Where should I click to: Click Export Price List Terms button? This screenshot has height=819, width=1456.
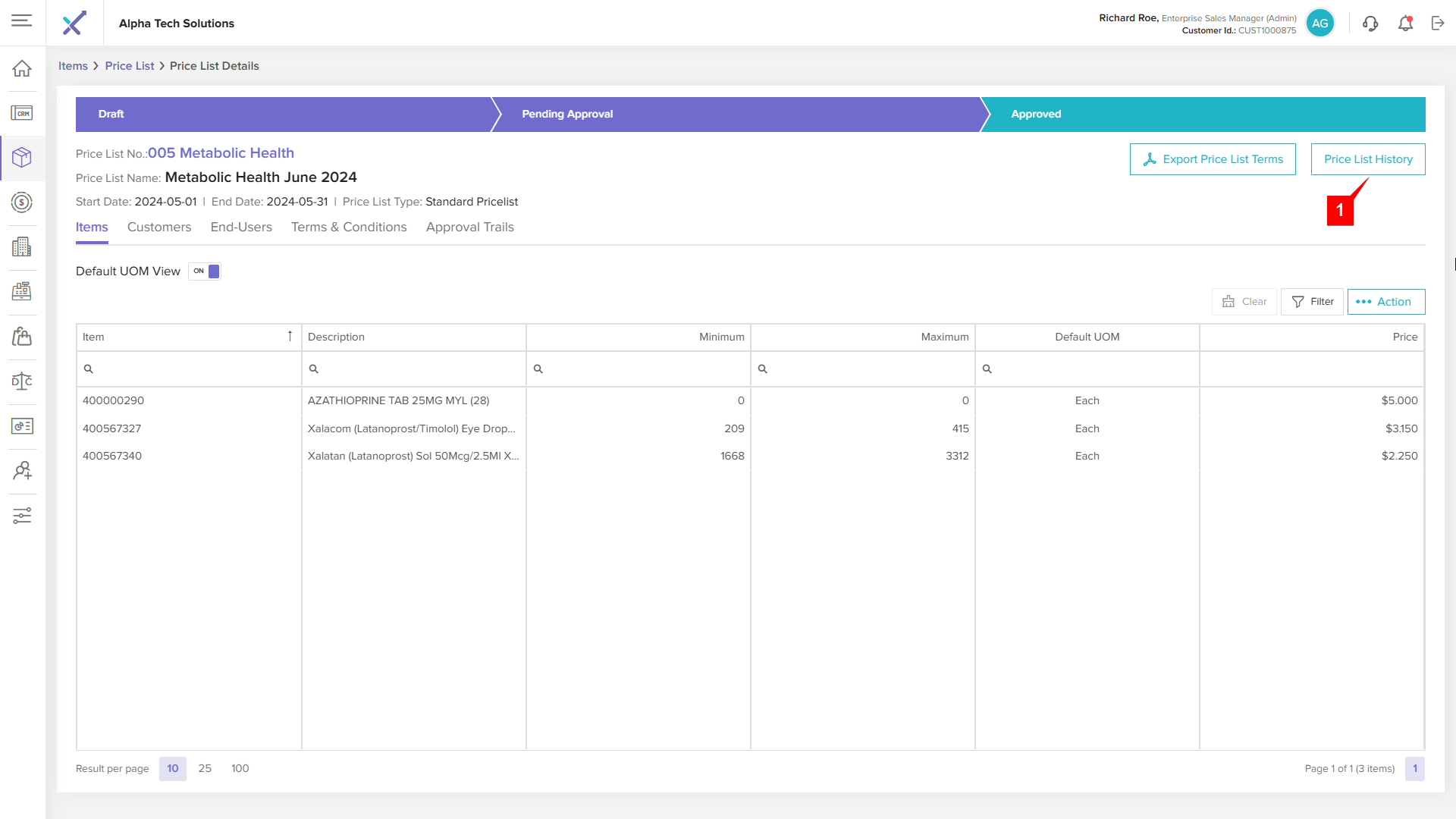click(1212, 159)
